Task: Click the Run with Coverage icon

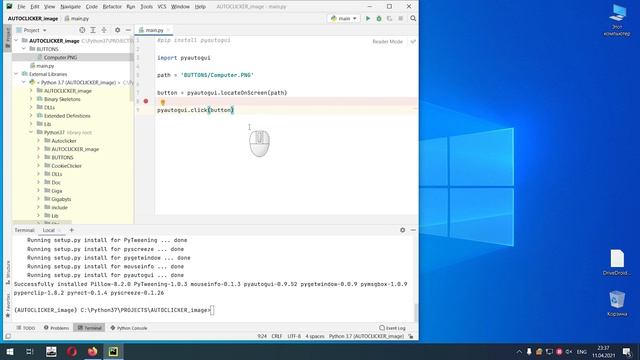Action: tap(389, 18)
